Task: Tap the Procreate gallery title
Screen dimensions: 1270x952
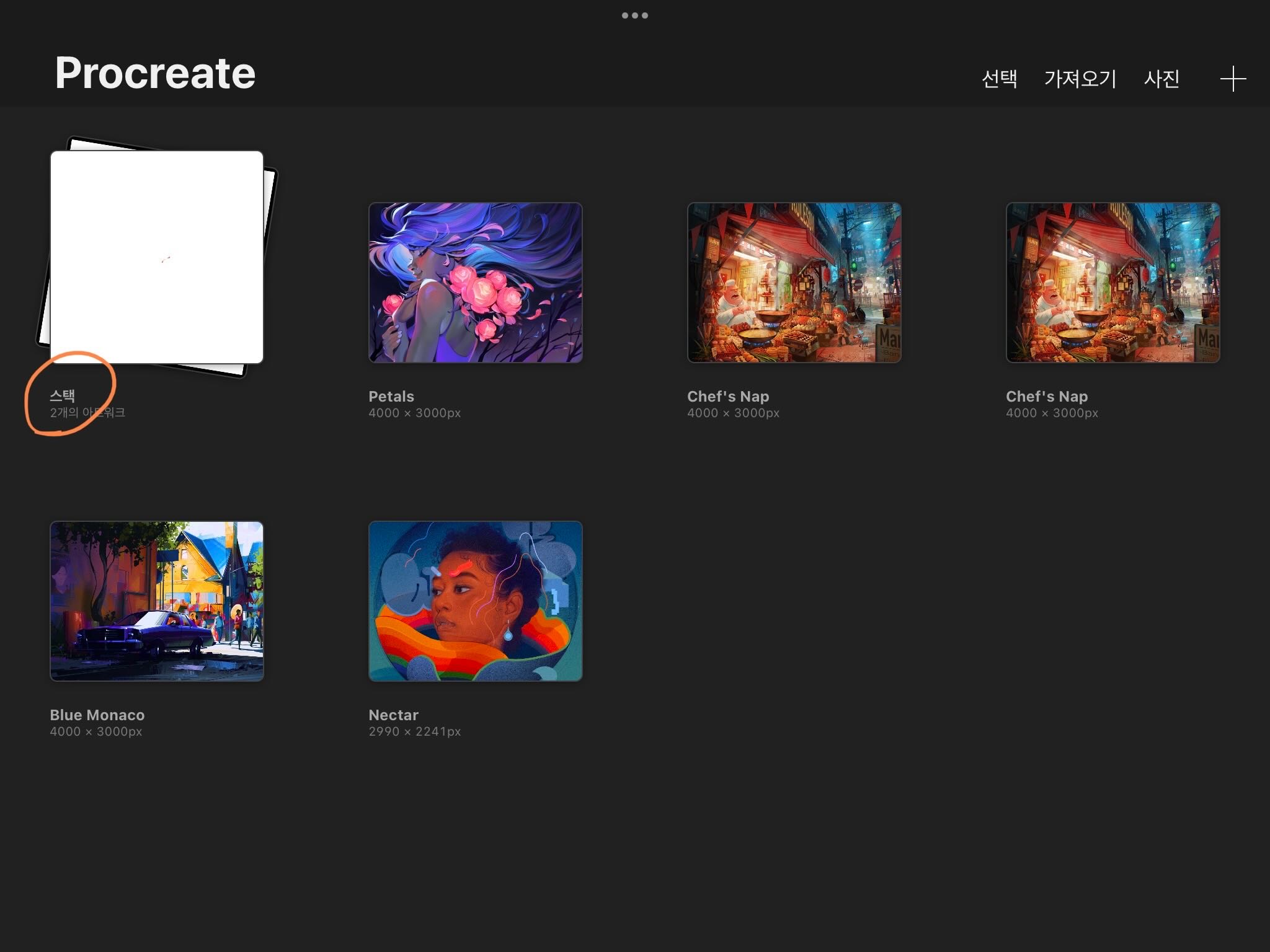Action: point(155,73)
